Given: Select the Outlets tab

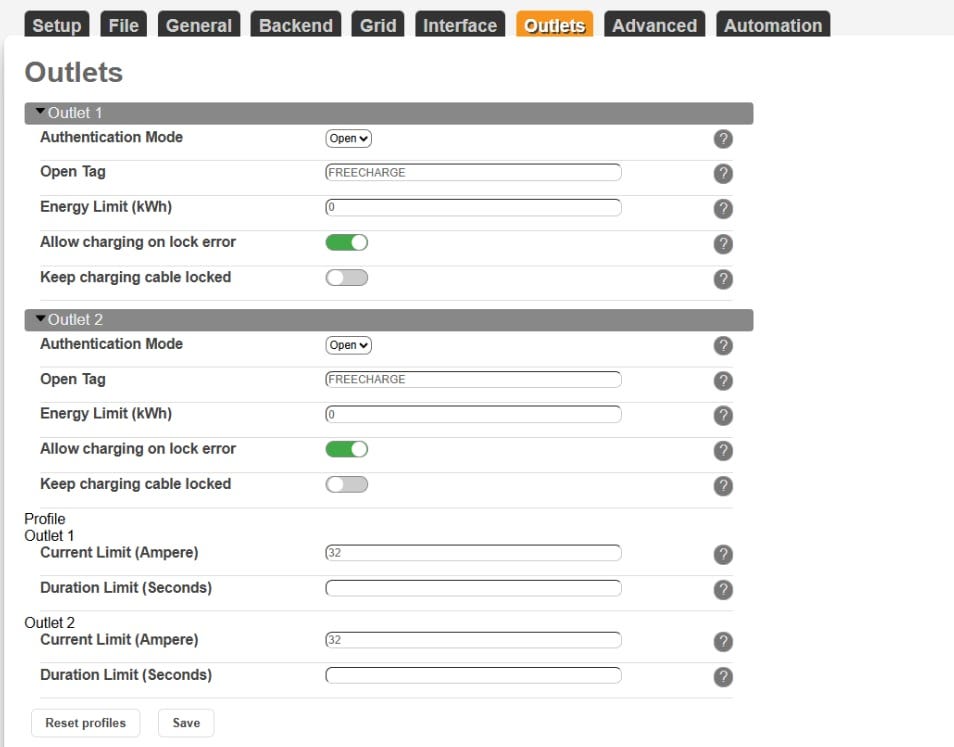Looking at the screenshot, I should (554, 25).
